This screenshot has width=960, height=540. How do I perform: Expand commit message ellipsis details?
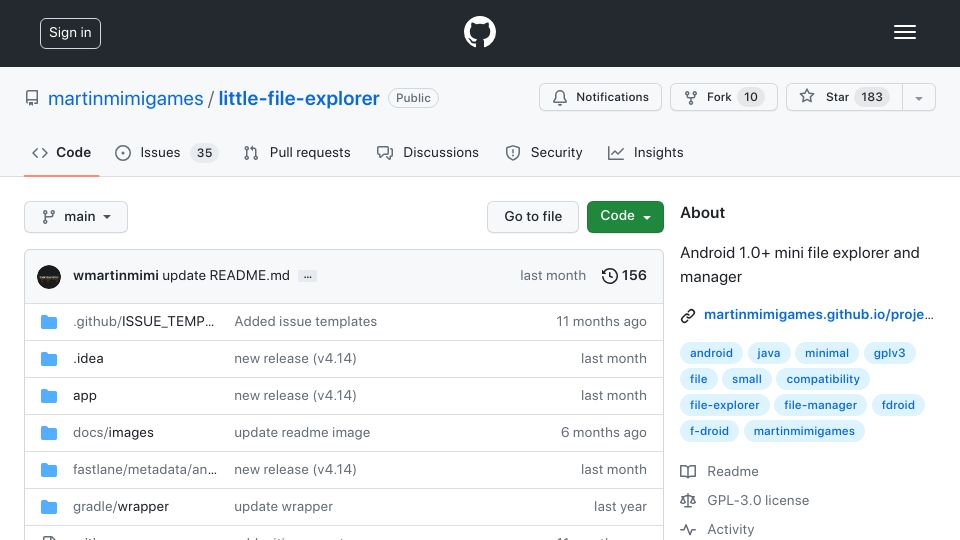pyautogui.click(x=307, y=277)
